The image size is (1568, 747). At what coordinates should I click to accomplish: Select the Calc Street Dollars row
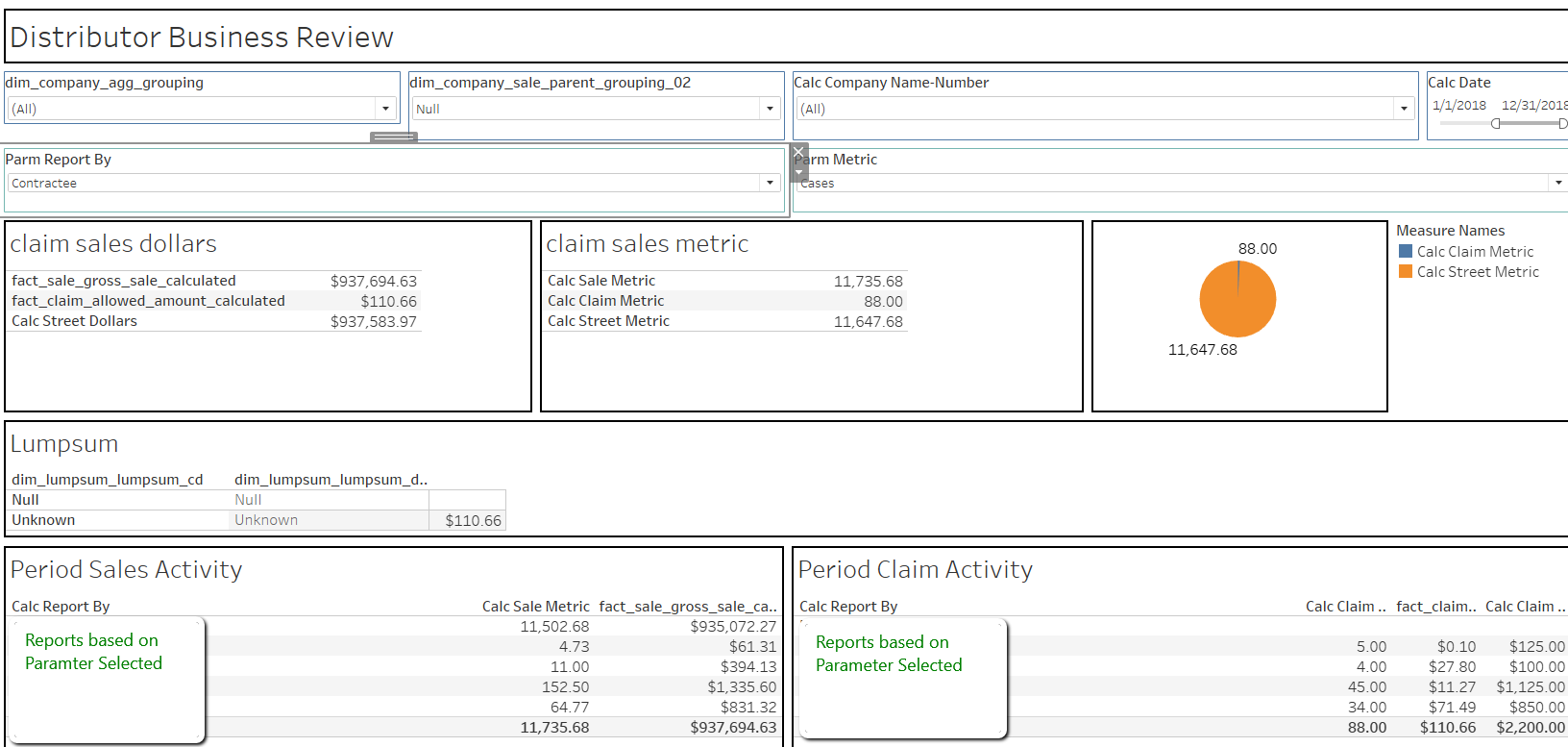click(x=75, y=321)
